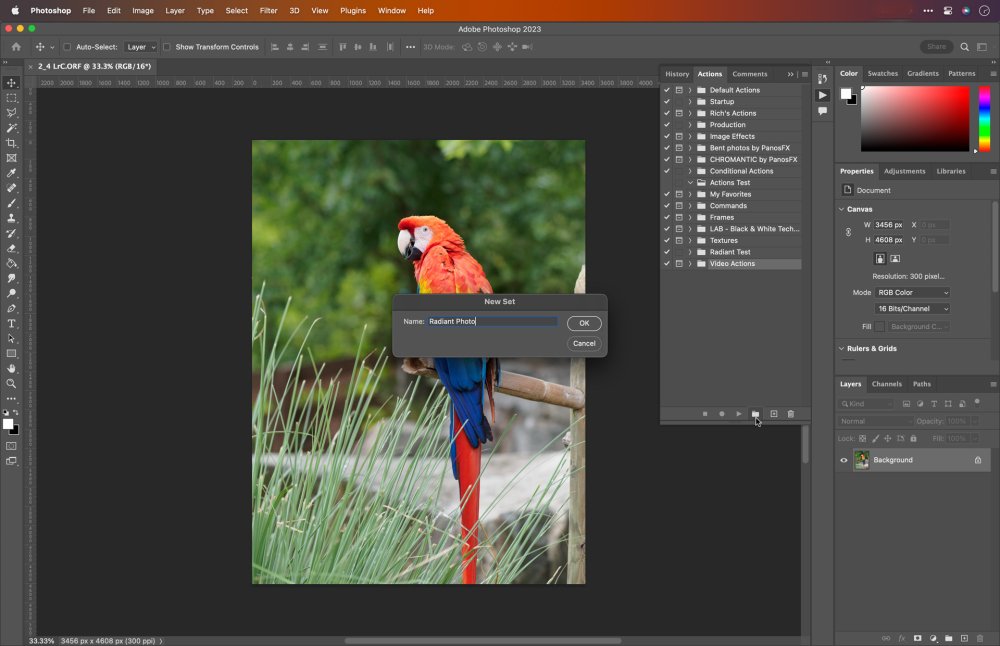Pick the Eyedropper tool
Image resolution: width=1000 pixels, height=646 pixels.
point(12,173)
